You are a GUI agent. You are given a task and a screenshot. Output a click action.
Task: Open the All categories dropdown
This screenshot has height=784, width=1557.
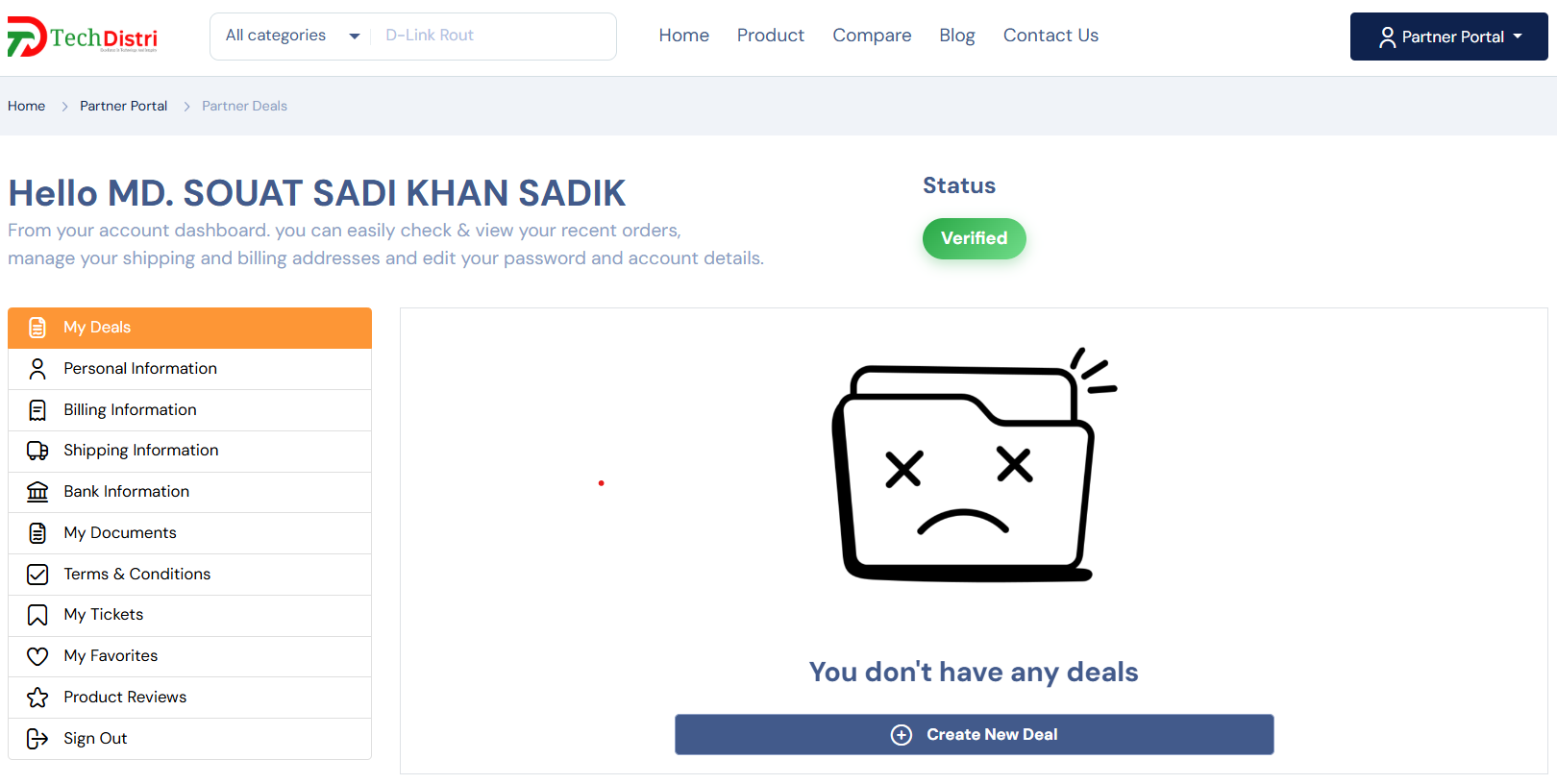[291, 37]
